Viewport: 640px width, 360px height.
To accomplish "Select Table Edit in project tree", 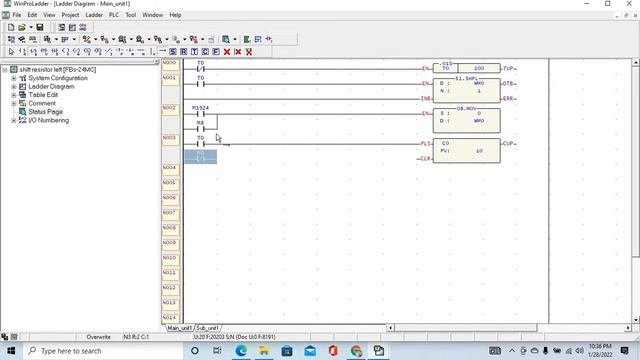I will coord(43,95).
